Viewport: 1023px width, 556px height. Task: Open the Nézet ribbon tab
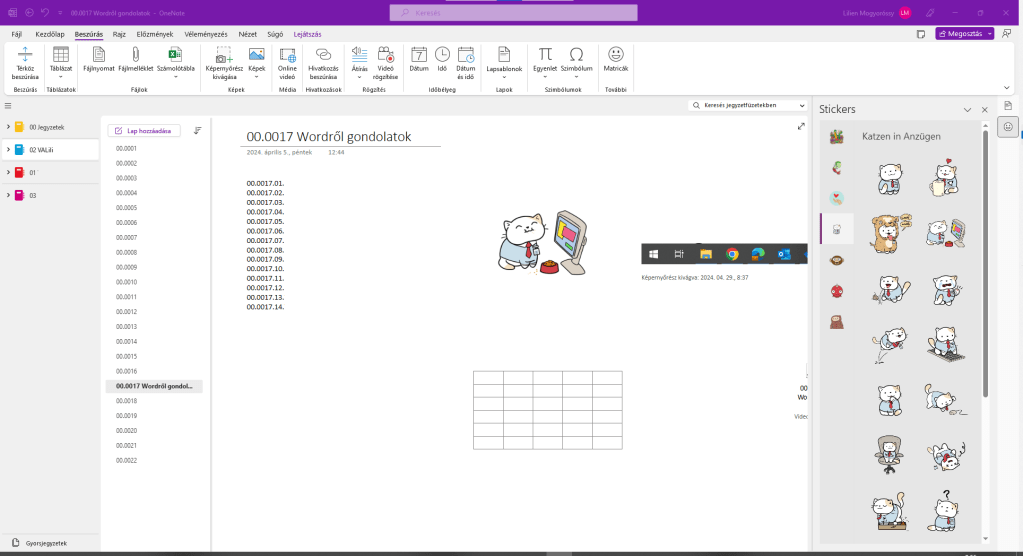pyautogui.click(x=247, y=34)
